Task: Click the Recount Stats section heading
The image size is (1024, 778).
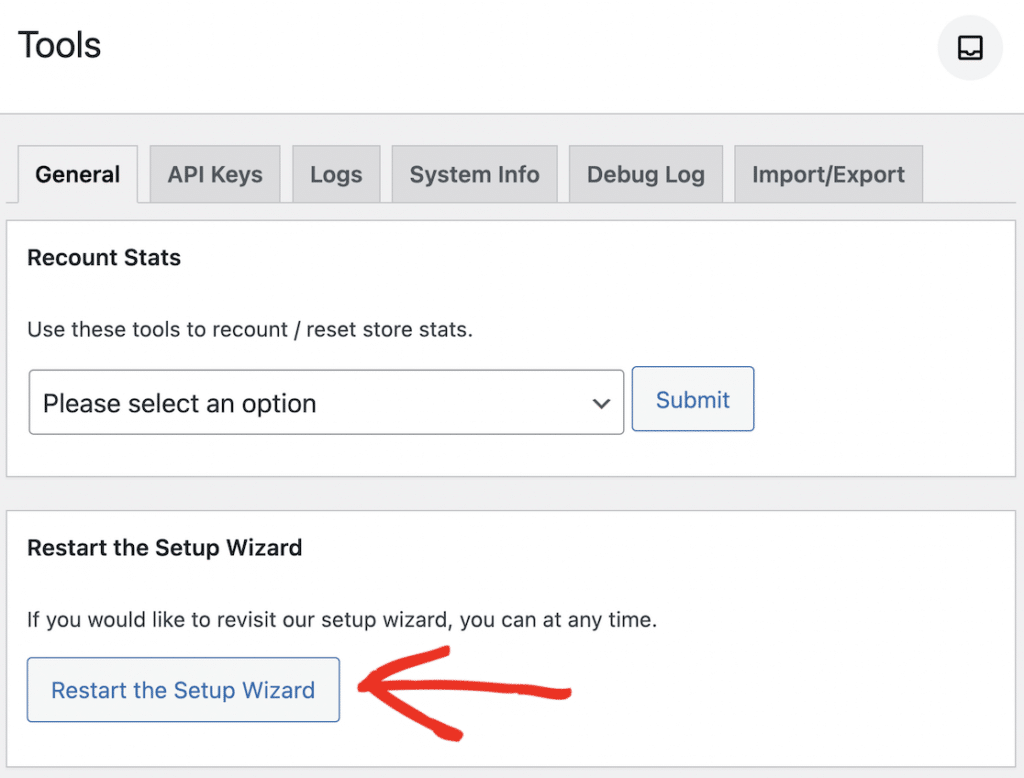Action: pos(104,258)
